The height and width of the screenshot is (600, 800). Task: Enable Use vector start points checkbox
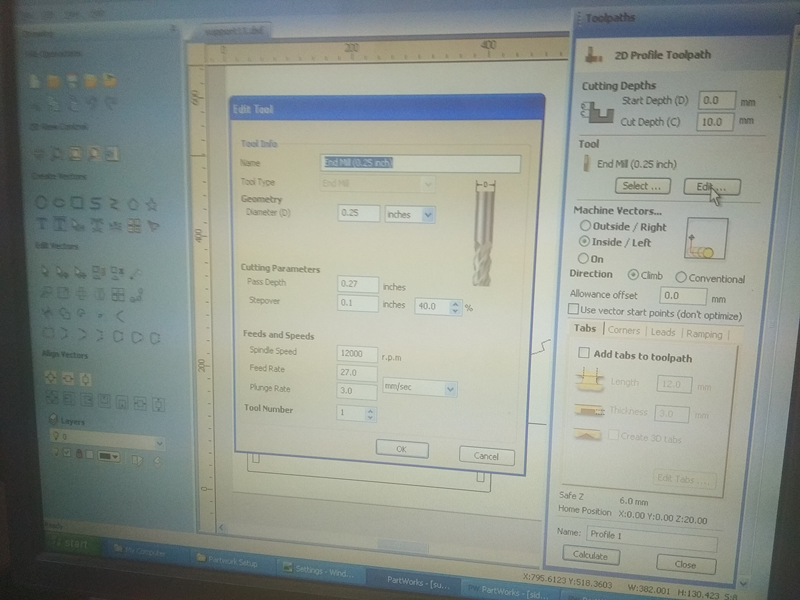573,309
